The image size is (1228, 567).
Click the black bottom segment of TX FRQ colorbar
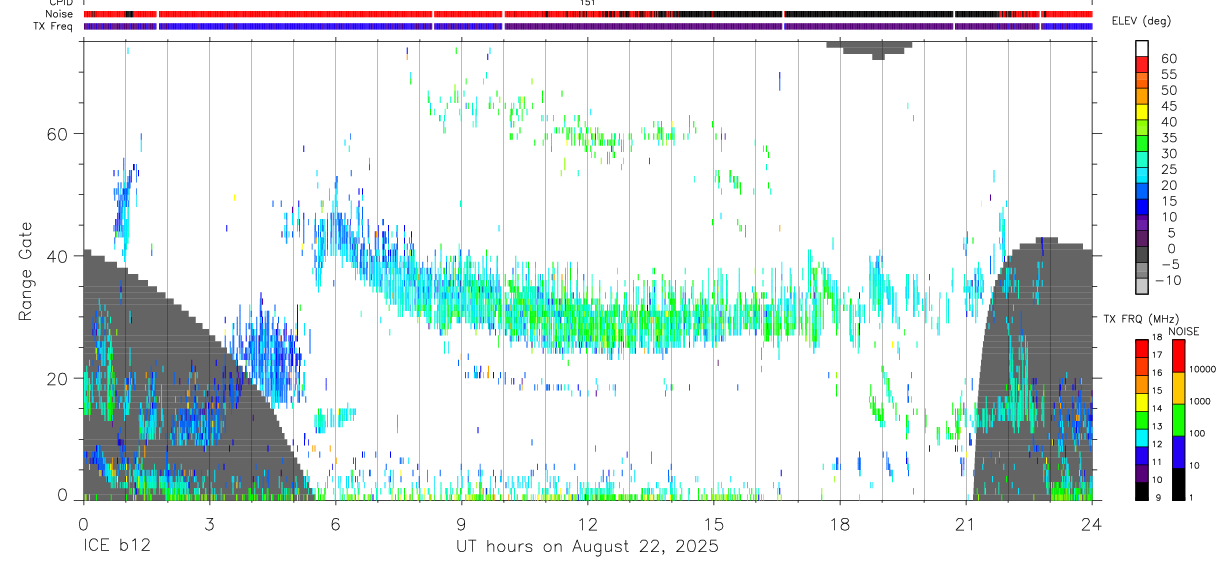[1142, 490]
